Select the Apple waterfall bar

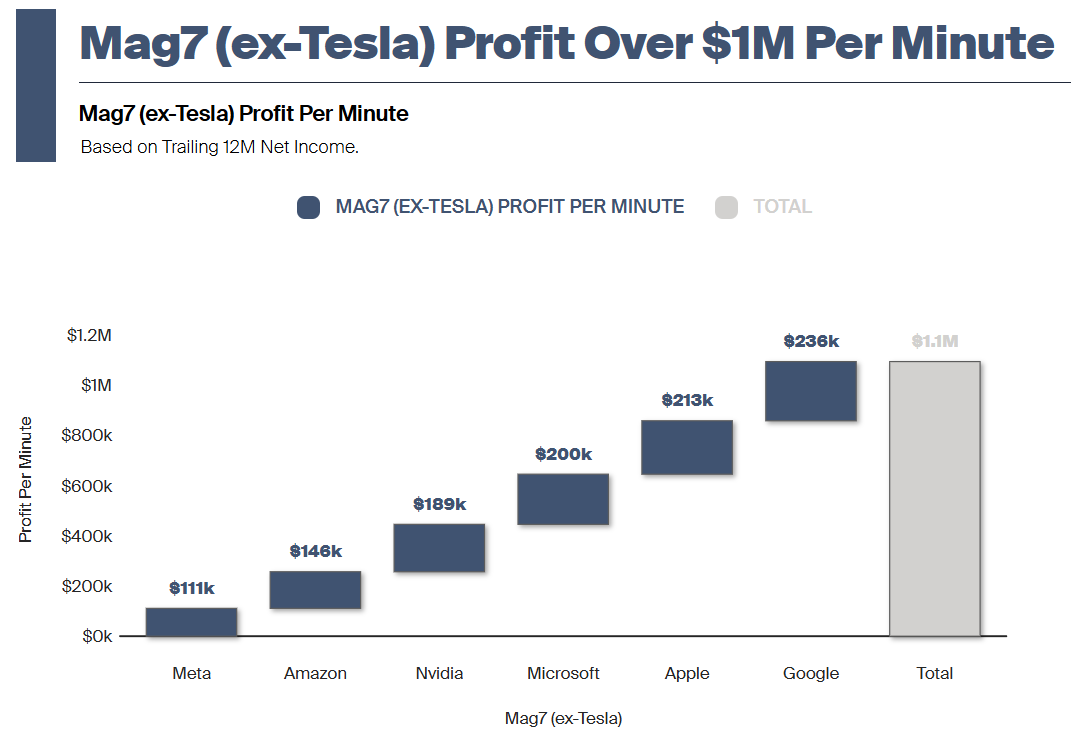(687, 447)
